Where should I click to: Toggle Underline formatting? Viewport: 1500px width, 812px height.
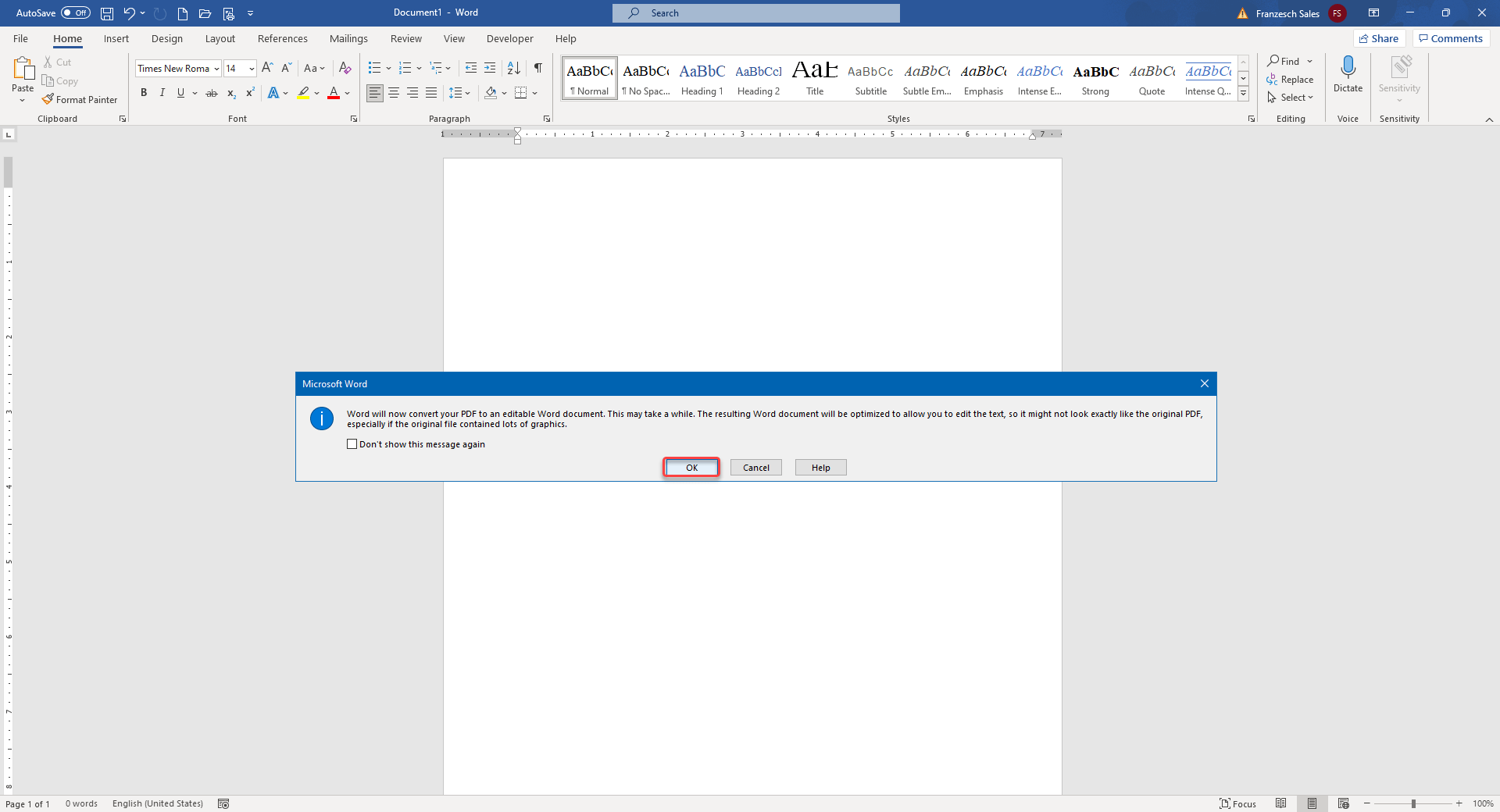[181, 93]
